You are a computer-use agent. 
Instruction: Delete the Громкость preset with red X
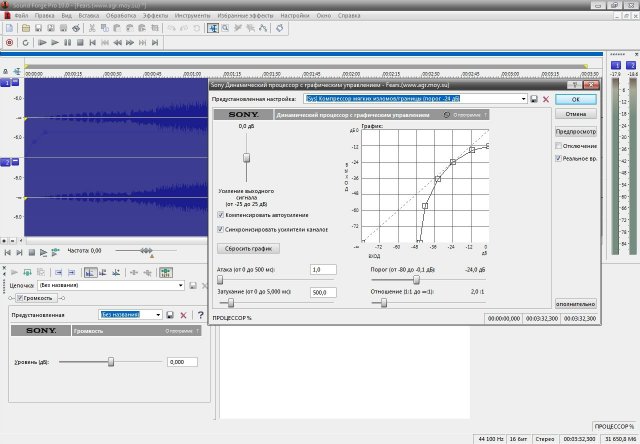click(x=184, y=314)
